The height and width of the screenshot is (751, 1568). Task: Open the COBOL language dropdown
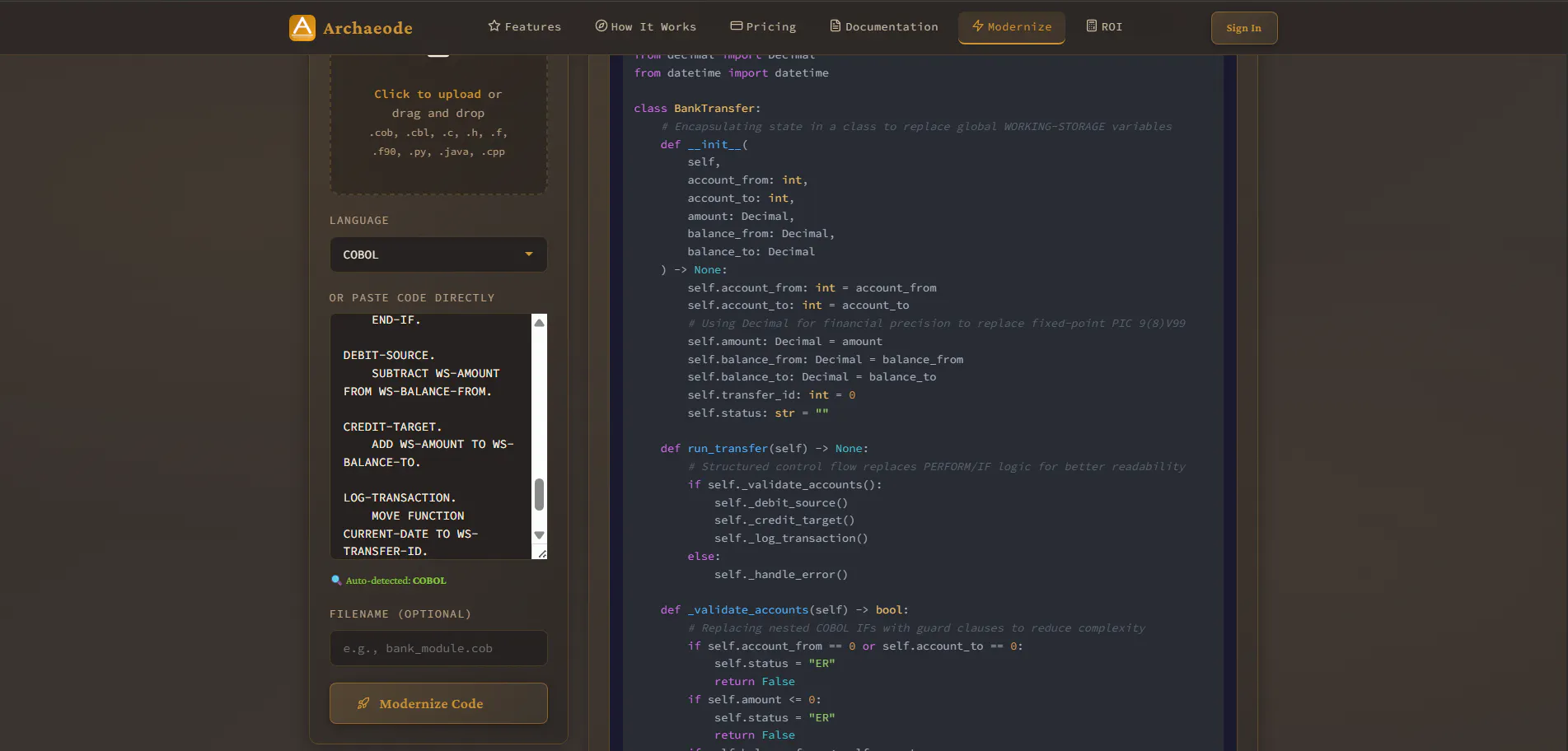438,254
